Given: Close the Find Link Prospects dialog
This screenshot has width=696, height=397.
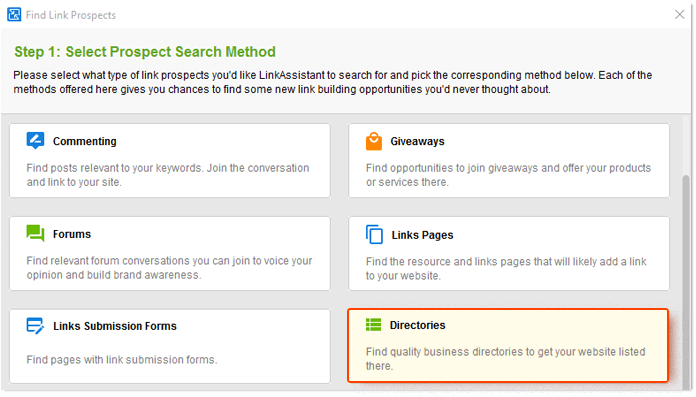Looking at the screenshot, I should (680, 15).
